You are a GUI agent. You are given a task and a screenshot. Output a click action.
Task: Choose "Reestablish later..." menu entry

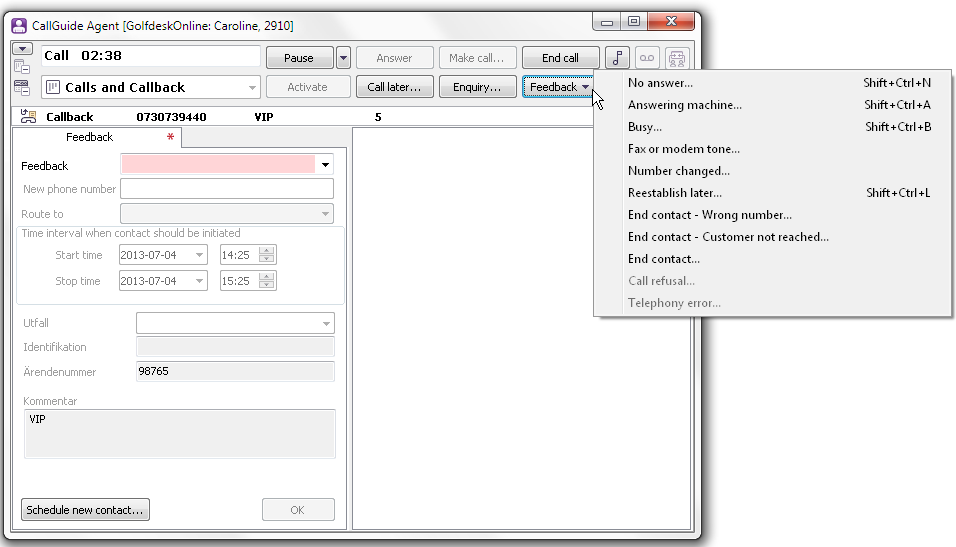[674, 193]
